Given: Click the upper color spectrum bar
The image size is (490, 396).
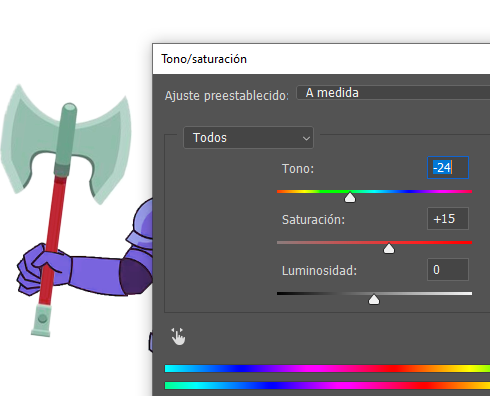Looking at the screenshot, I should click(327, 368).
